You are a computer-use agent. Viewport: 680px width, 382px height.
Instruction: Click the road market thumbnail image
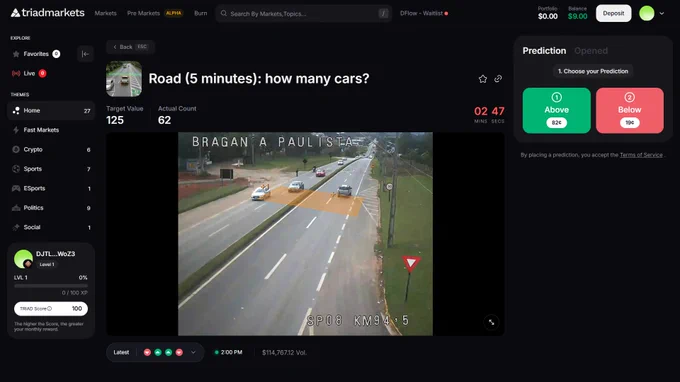(124, 79)
